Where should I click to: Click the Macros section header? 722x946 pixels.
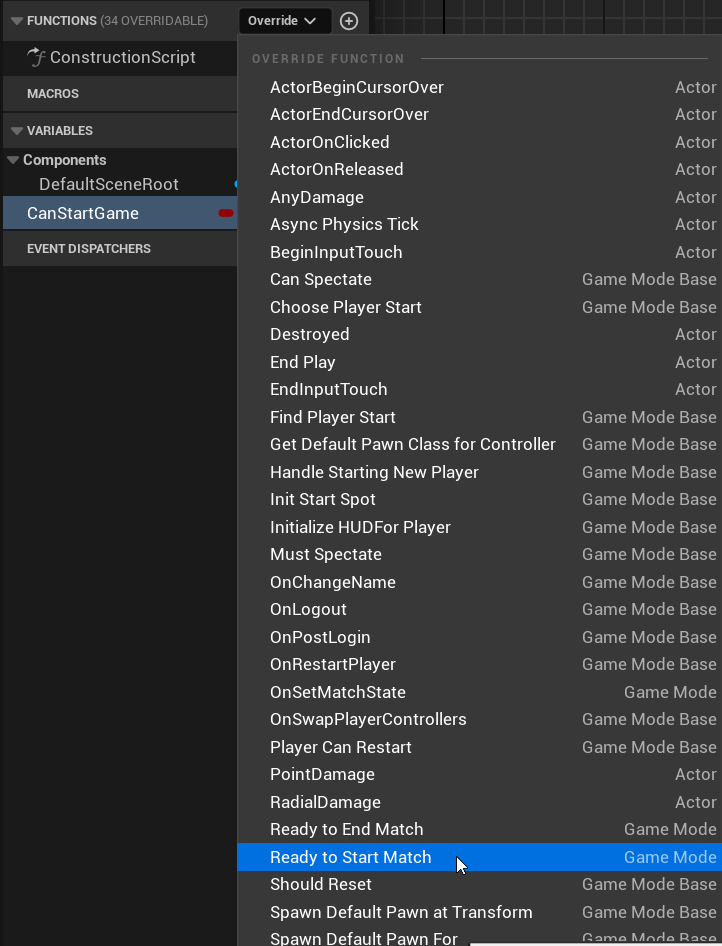point(53,94)
